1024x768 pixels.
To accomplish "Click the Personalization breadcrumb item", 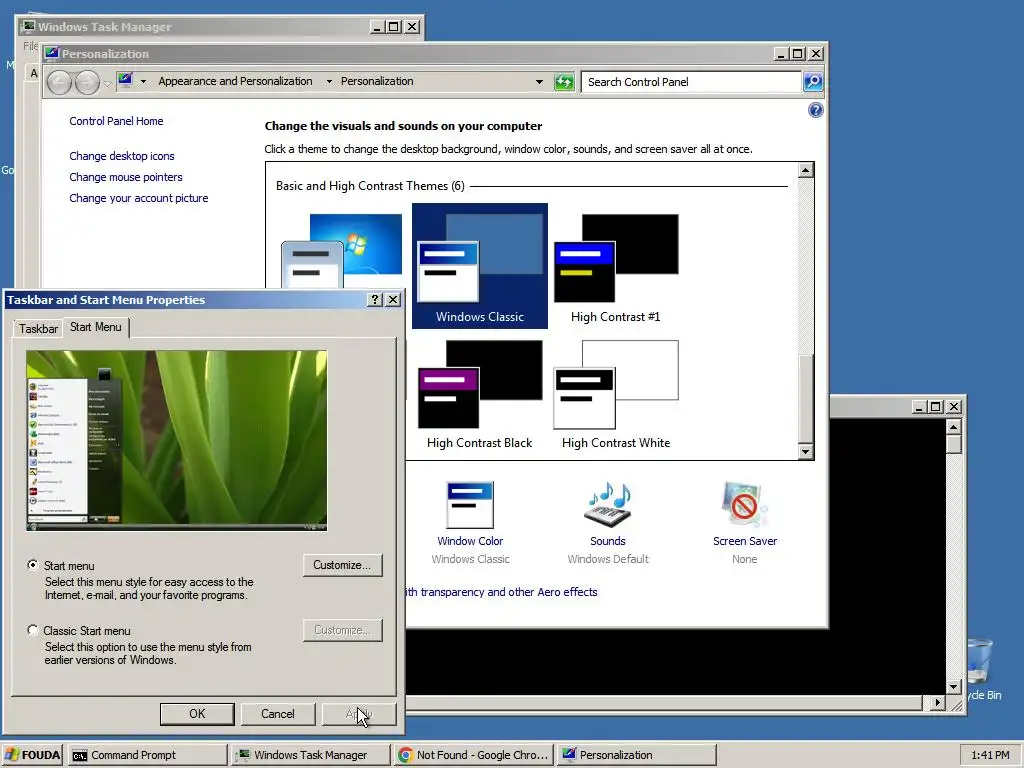I will click(x=377, y=81).
